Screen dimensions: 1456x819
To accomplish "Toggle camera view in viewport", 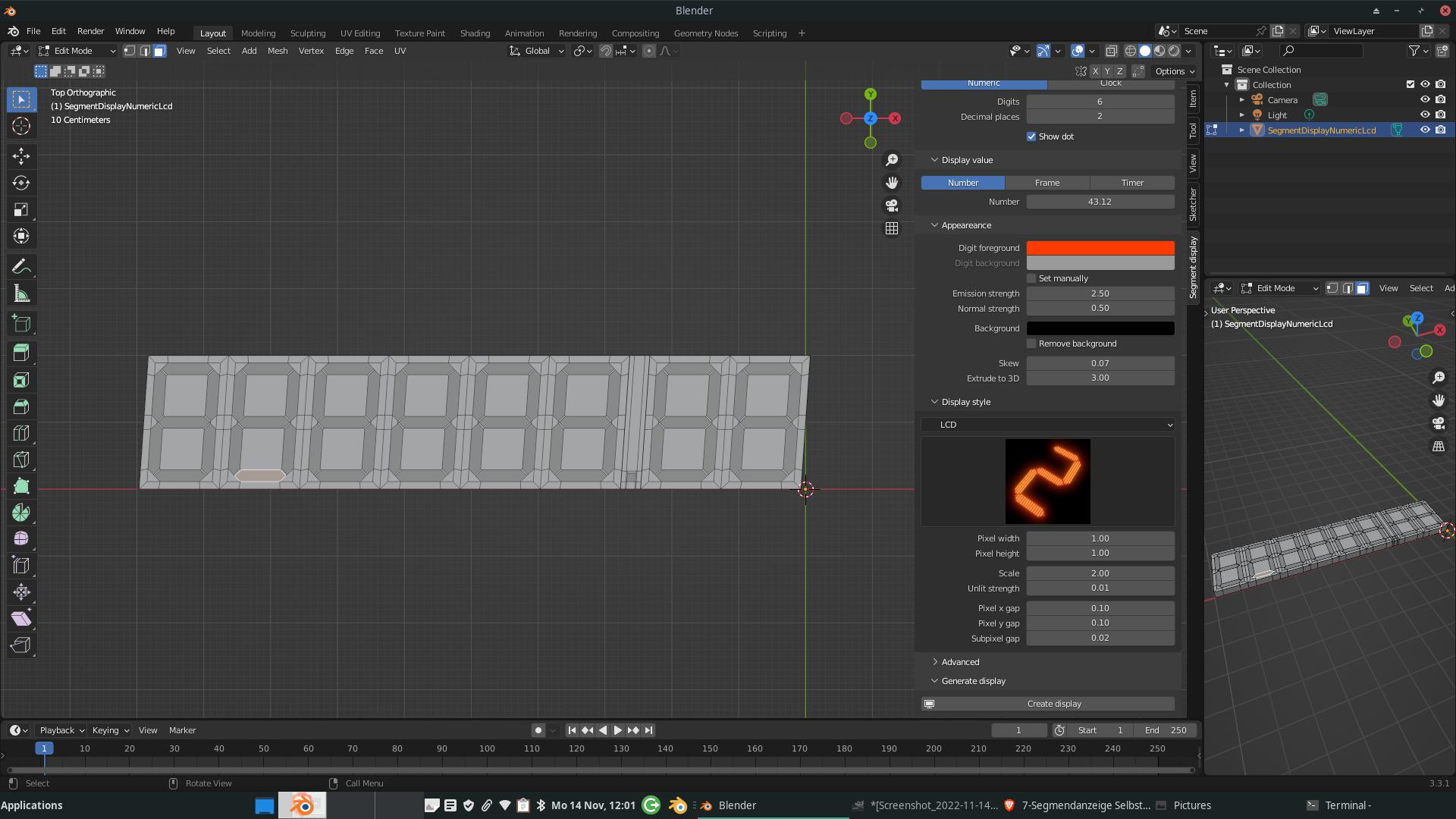I will click(x=892, y=206).
